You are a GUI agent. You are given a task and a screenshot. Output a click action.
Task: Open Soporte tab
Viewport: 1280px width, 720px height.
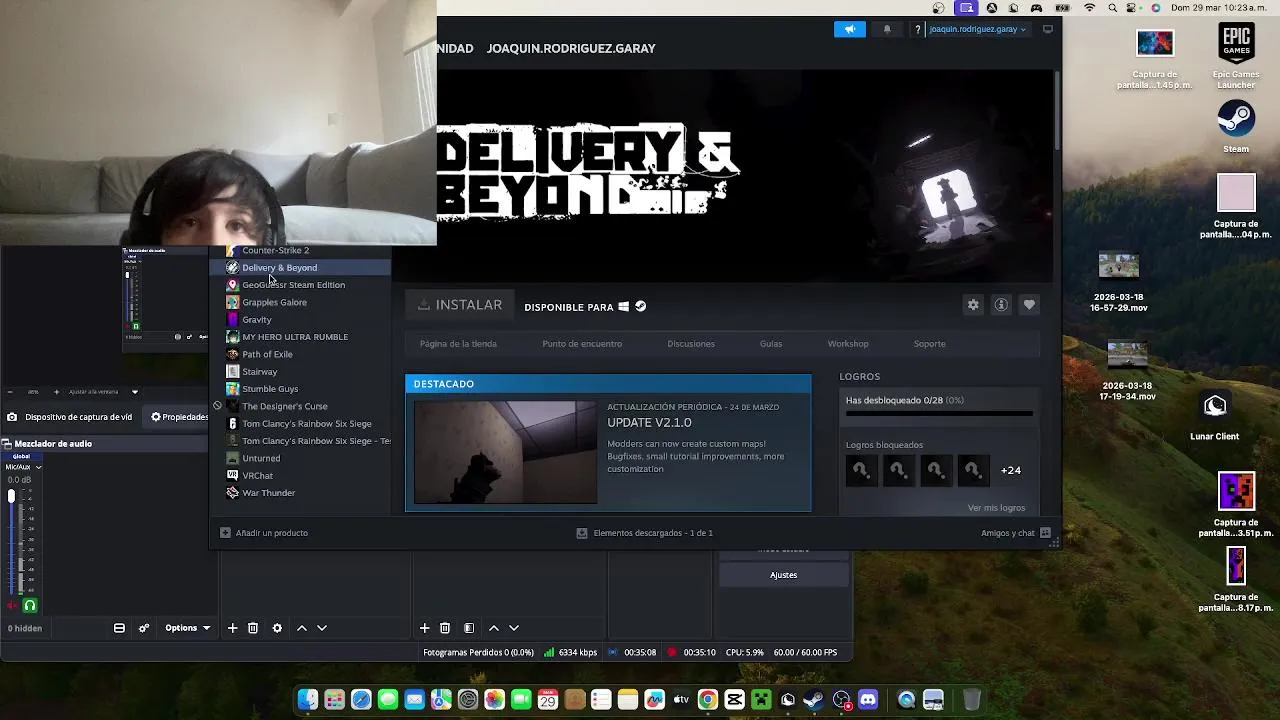[x=929, y=344]
